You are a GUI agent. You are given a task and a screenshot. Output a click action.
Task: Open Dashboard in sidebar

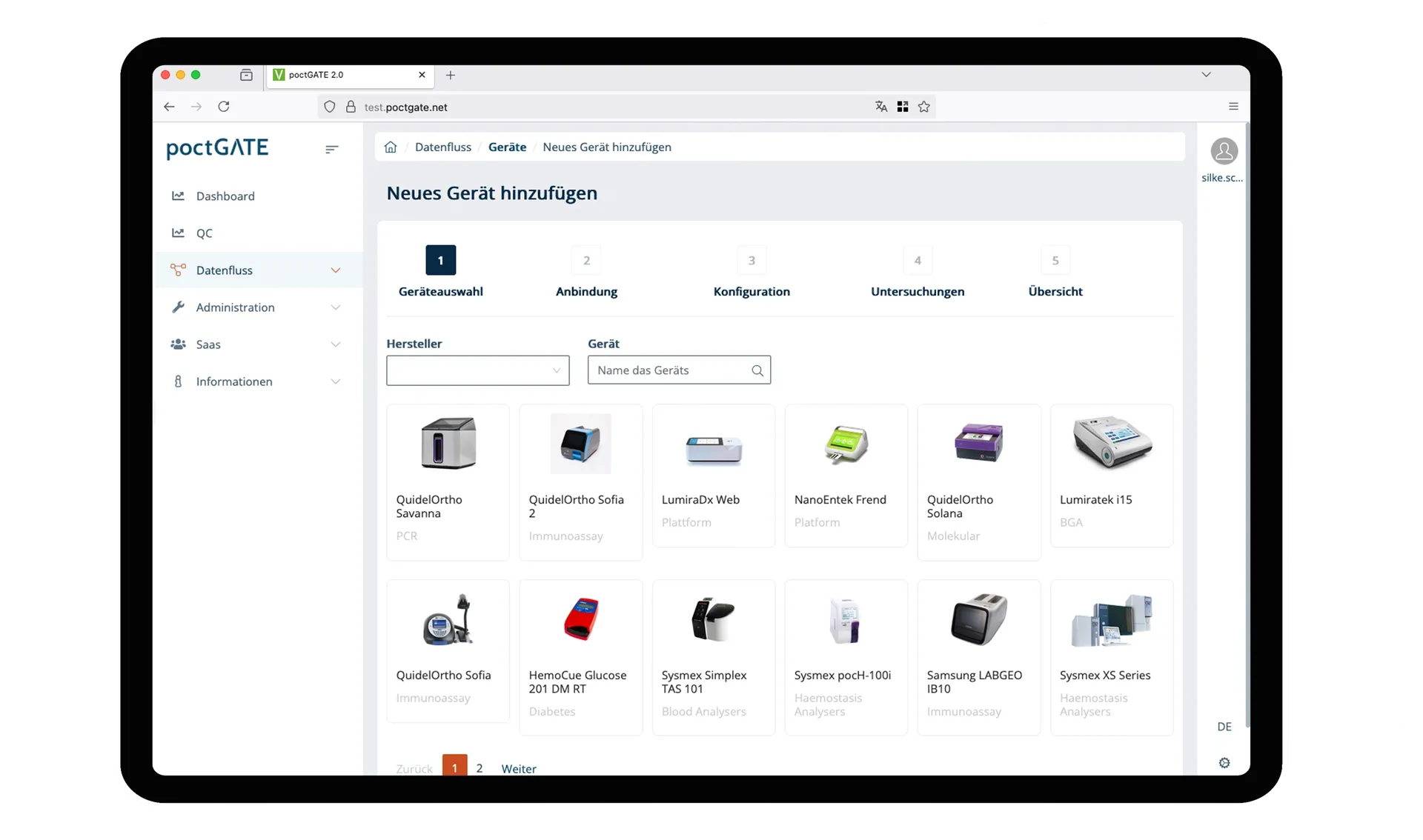pos(258,196)
